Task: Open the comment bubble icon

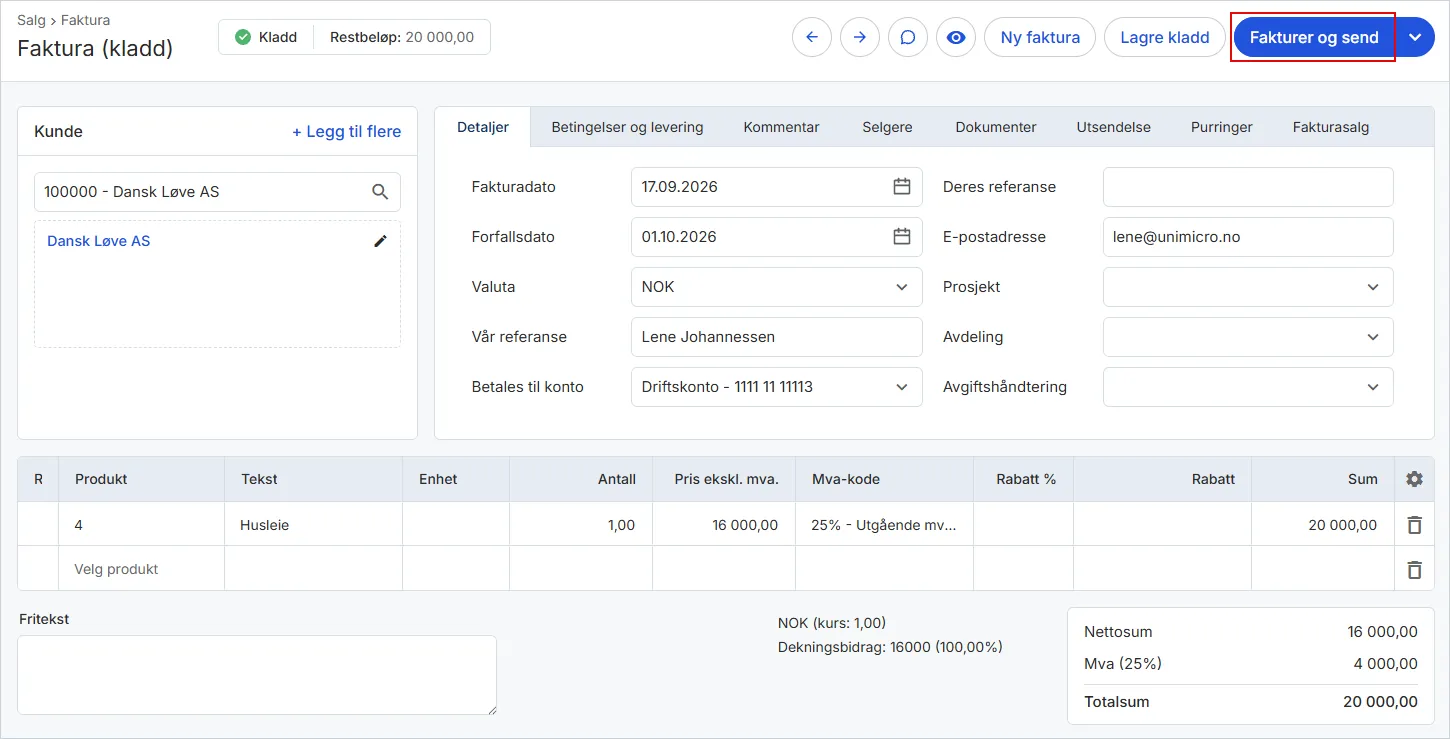Action: [908, 37]
